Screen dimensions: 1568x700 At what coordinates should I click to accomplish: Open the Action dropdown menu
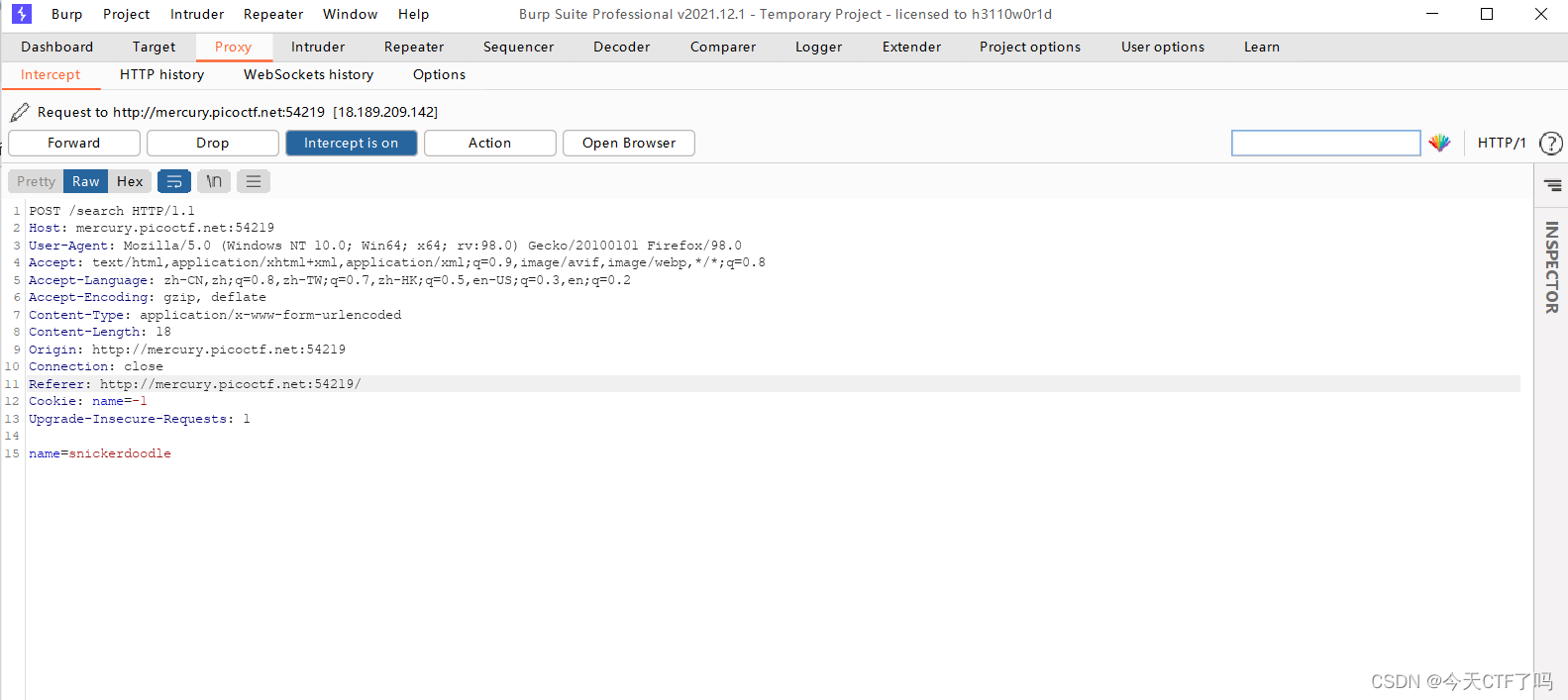[490, 143]
